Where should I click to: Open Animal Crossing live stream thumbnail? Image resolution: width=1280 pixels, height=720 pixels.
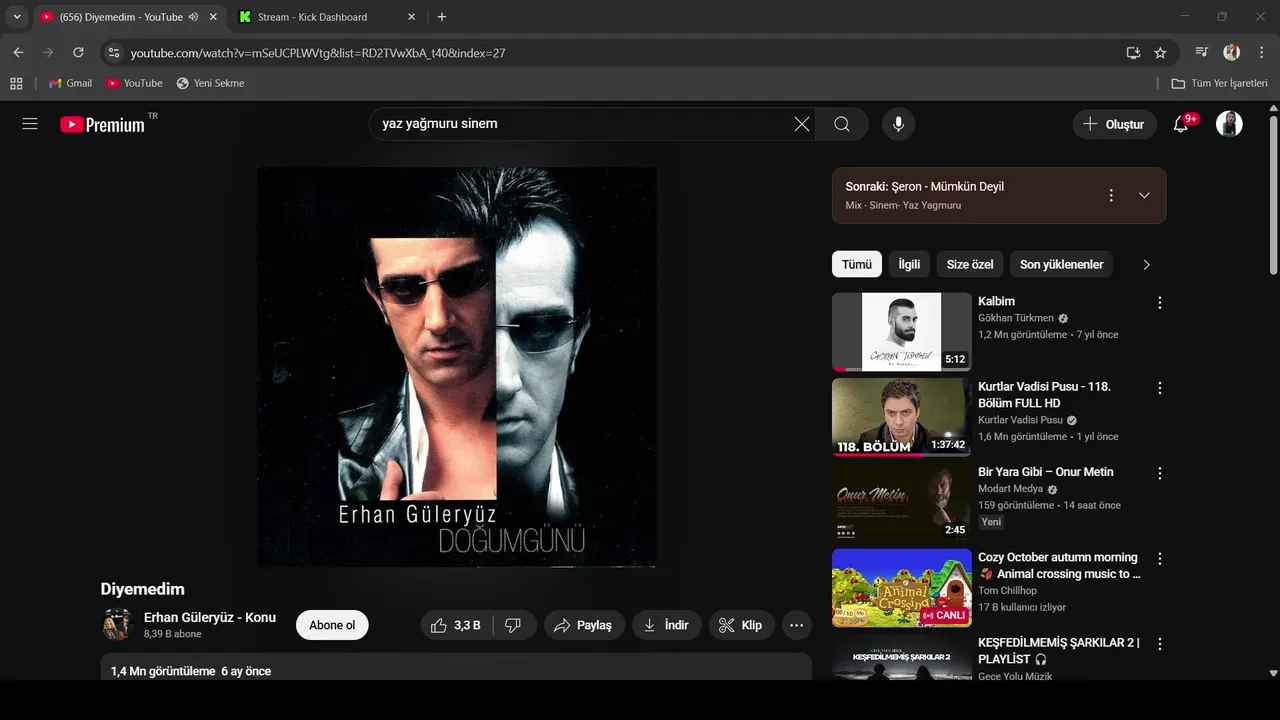tap(902, 588)
